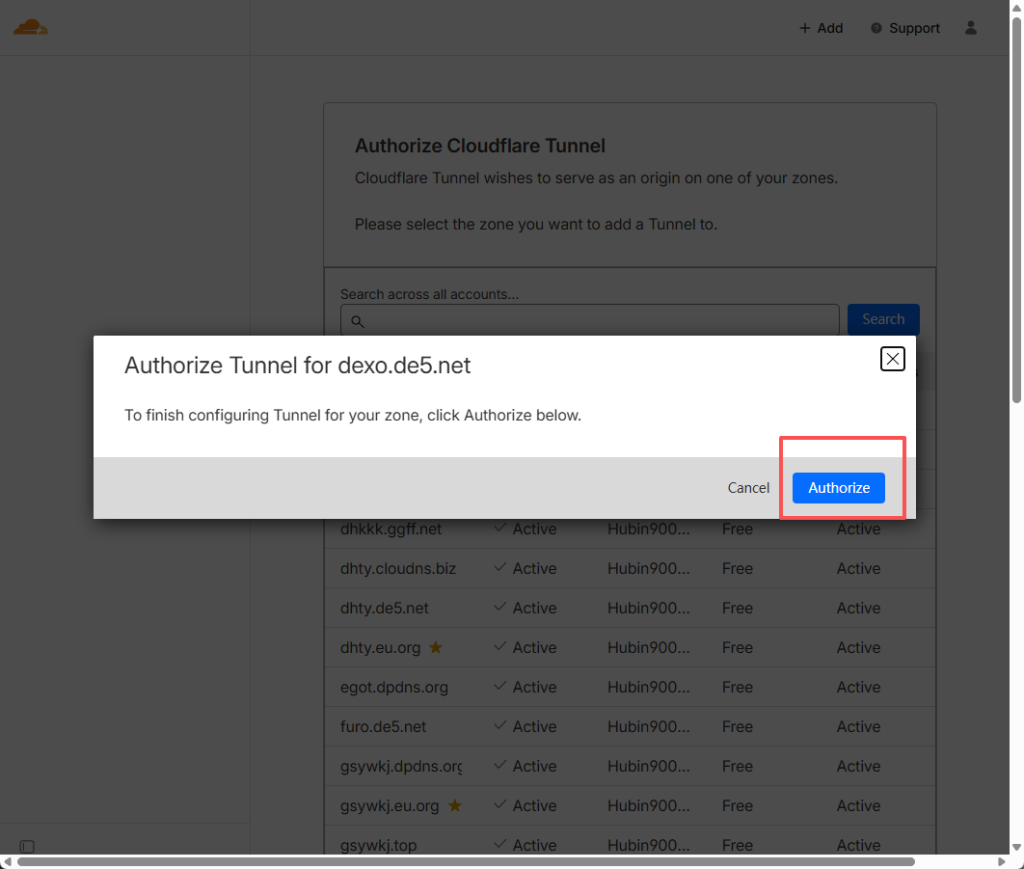Screen dimensions: 1024x869
Task: Open the user account profile icon
Action: click(970, 28)
